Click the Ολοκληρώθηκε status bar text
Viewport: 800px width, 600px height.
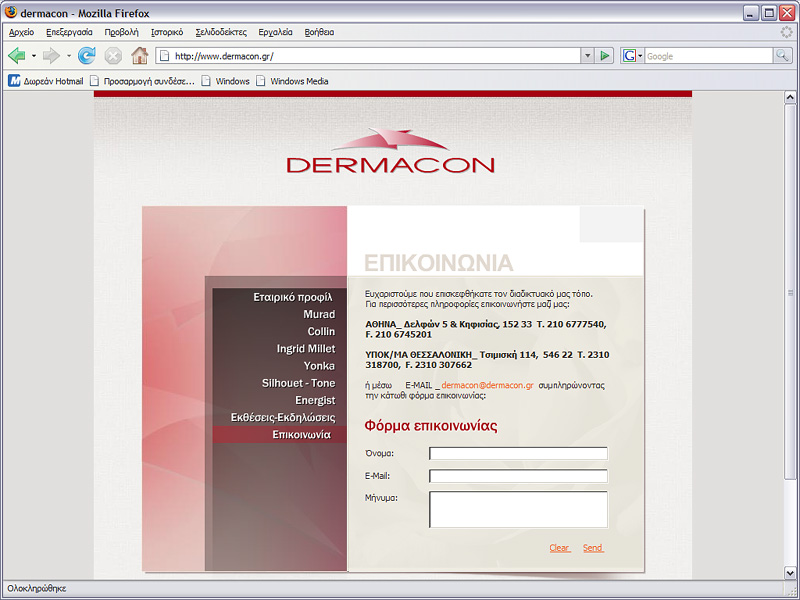click(x=37, y=588)
